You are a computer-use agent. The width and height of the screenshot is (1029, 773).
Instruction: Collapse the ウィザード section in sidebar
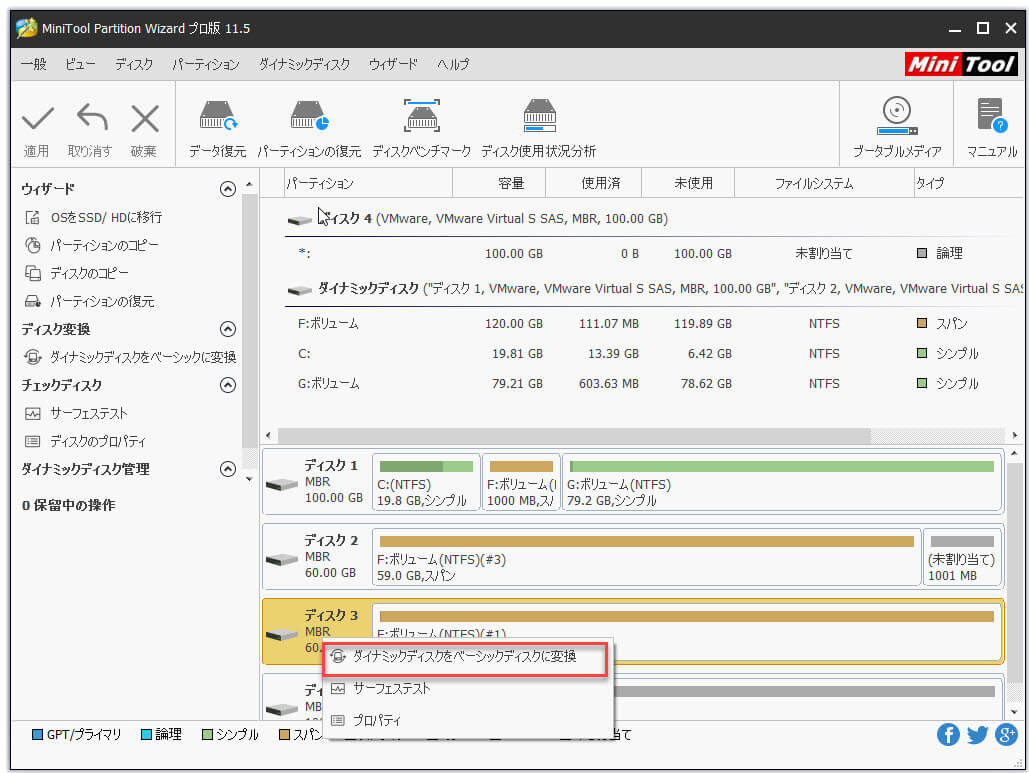click(x=228, y=189)
